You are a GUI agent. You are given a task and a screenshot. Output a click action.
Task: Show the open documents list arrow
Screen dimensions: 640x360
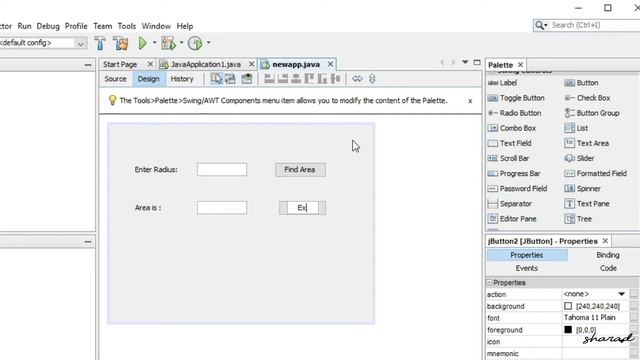point(465,62)
